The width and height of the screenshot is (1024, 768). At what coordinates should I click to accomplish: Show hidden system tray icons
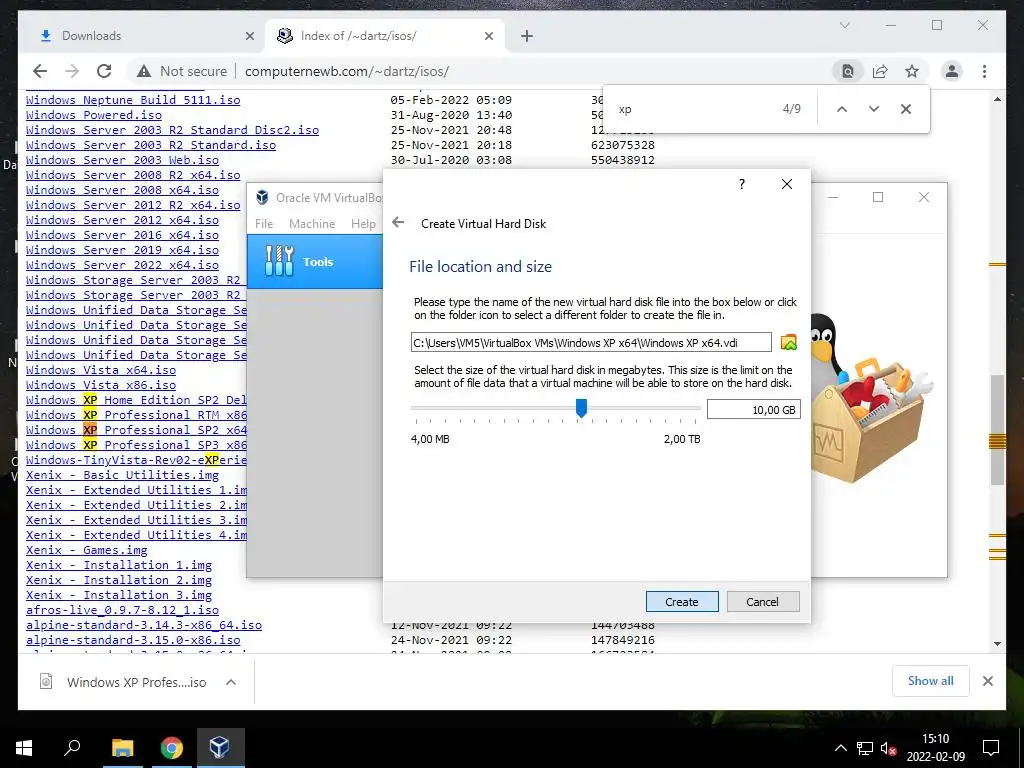click(x=840, y=748)
